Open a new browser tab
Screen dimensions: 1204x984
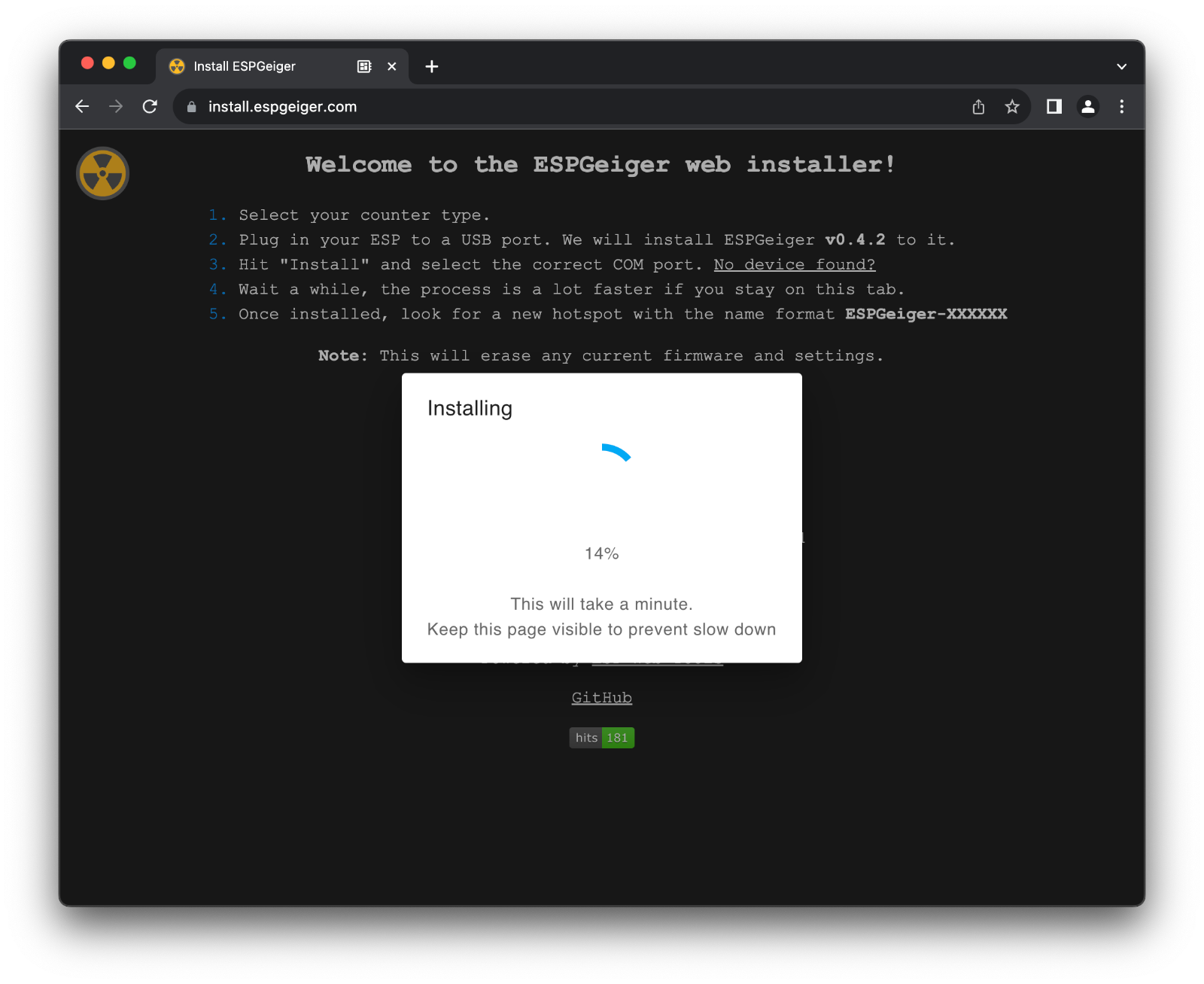click(x=432, y=66)
